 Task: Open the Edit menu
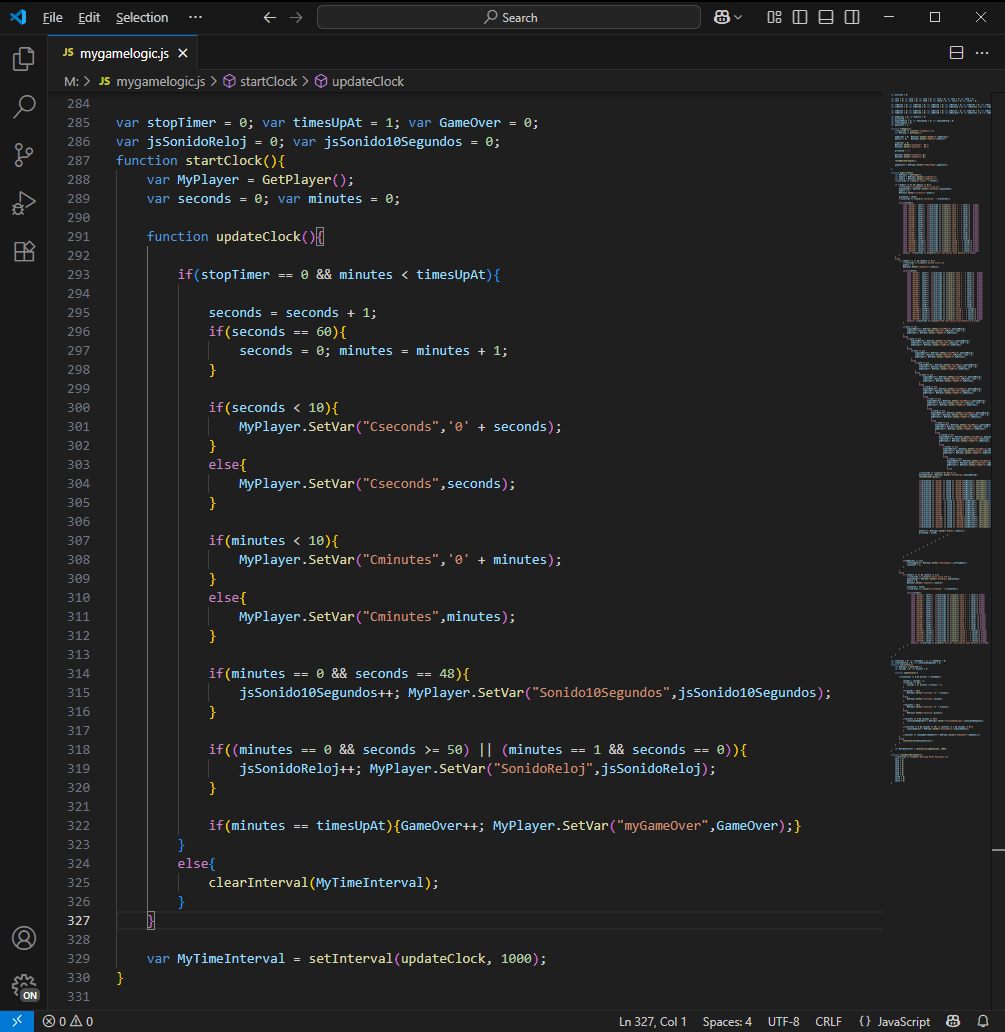click(89, 17)
